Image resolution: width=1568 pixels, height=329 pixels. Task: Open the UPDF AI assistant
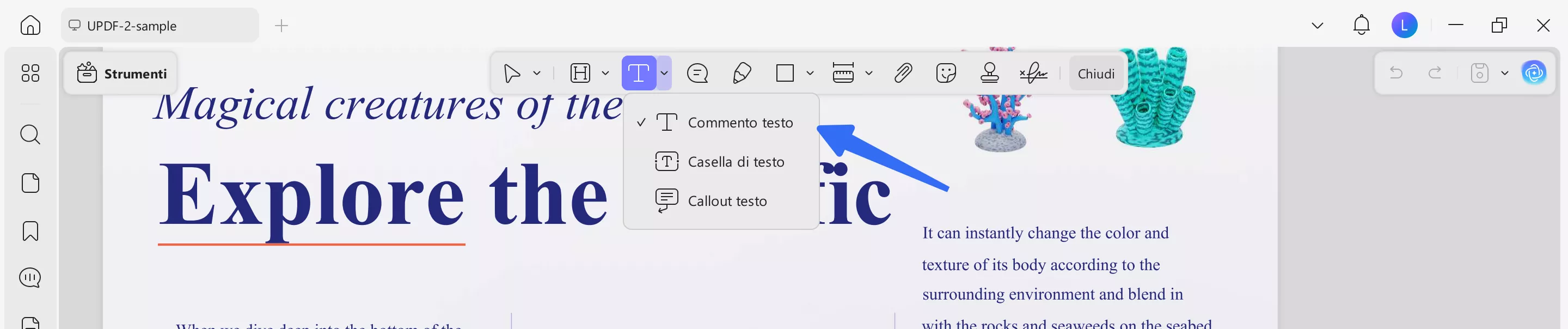tap(1534, 73)
